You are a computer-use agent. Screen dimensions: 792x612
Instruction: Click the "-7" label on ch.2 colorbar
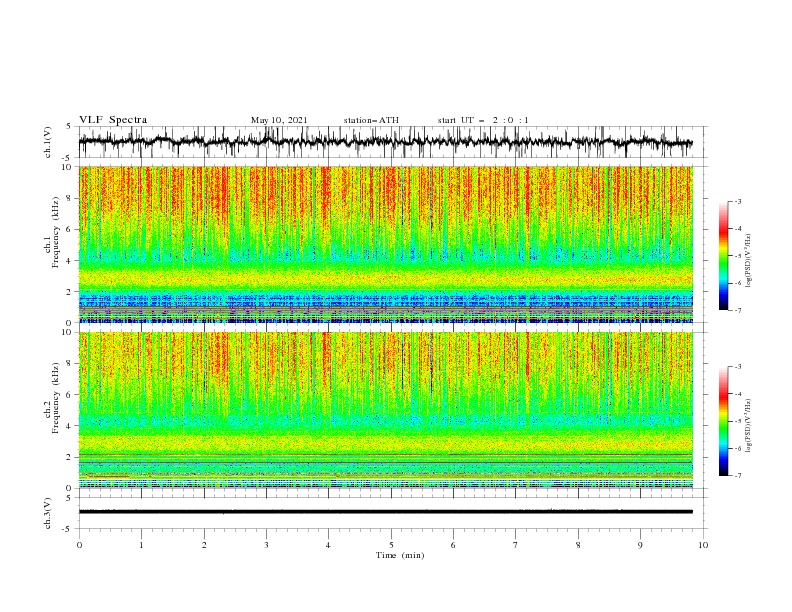(738, 476)
